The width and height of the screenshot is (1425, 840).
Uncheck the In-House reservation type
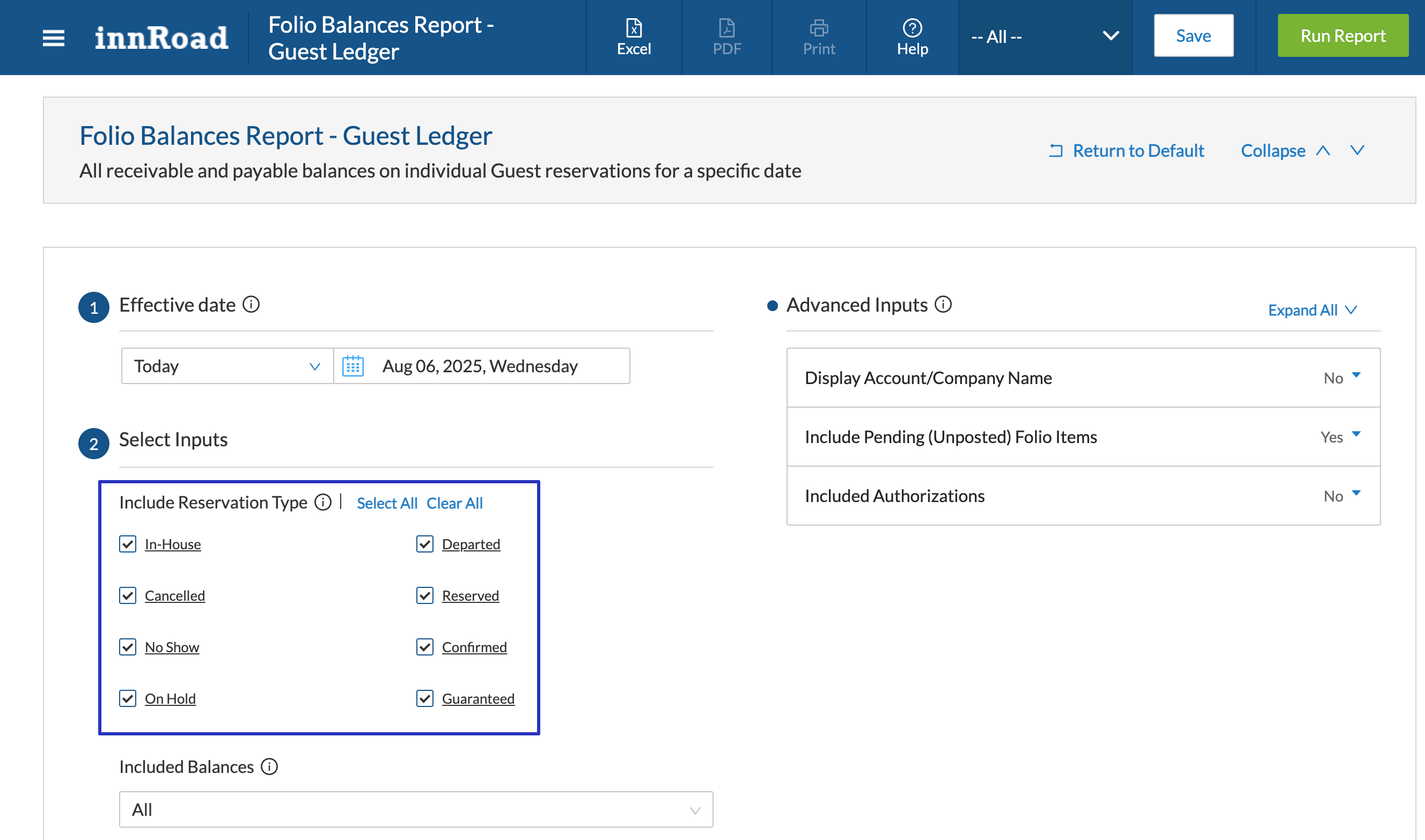point(128,544)
